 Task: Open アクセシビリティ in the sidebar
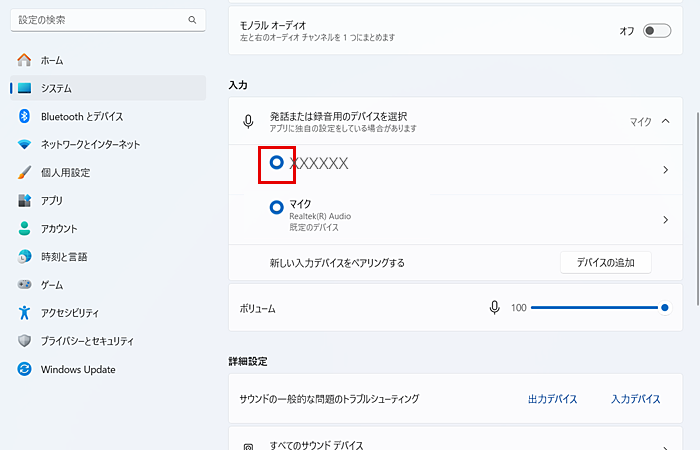[x=108, y=312]
